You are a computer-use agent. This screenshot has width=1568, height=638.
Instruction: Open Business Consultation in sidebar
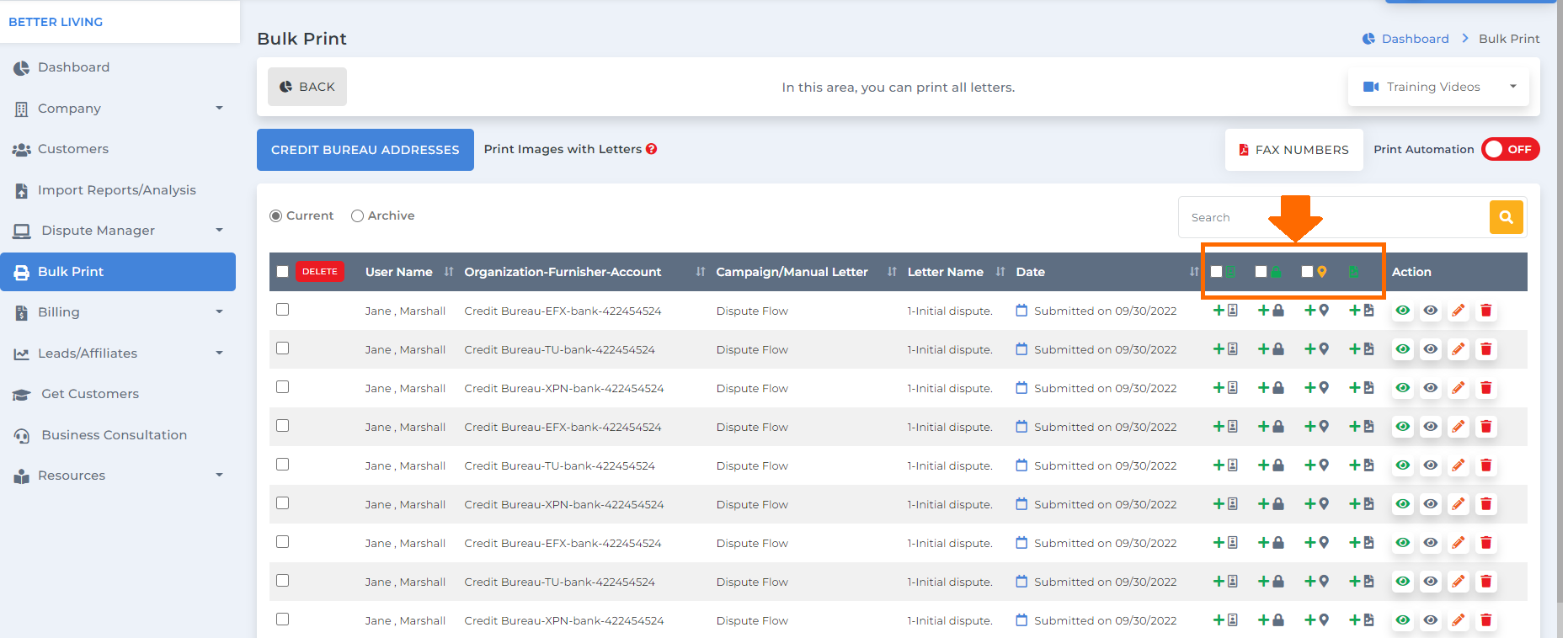(x=115, y=435)
